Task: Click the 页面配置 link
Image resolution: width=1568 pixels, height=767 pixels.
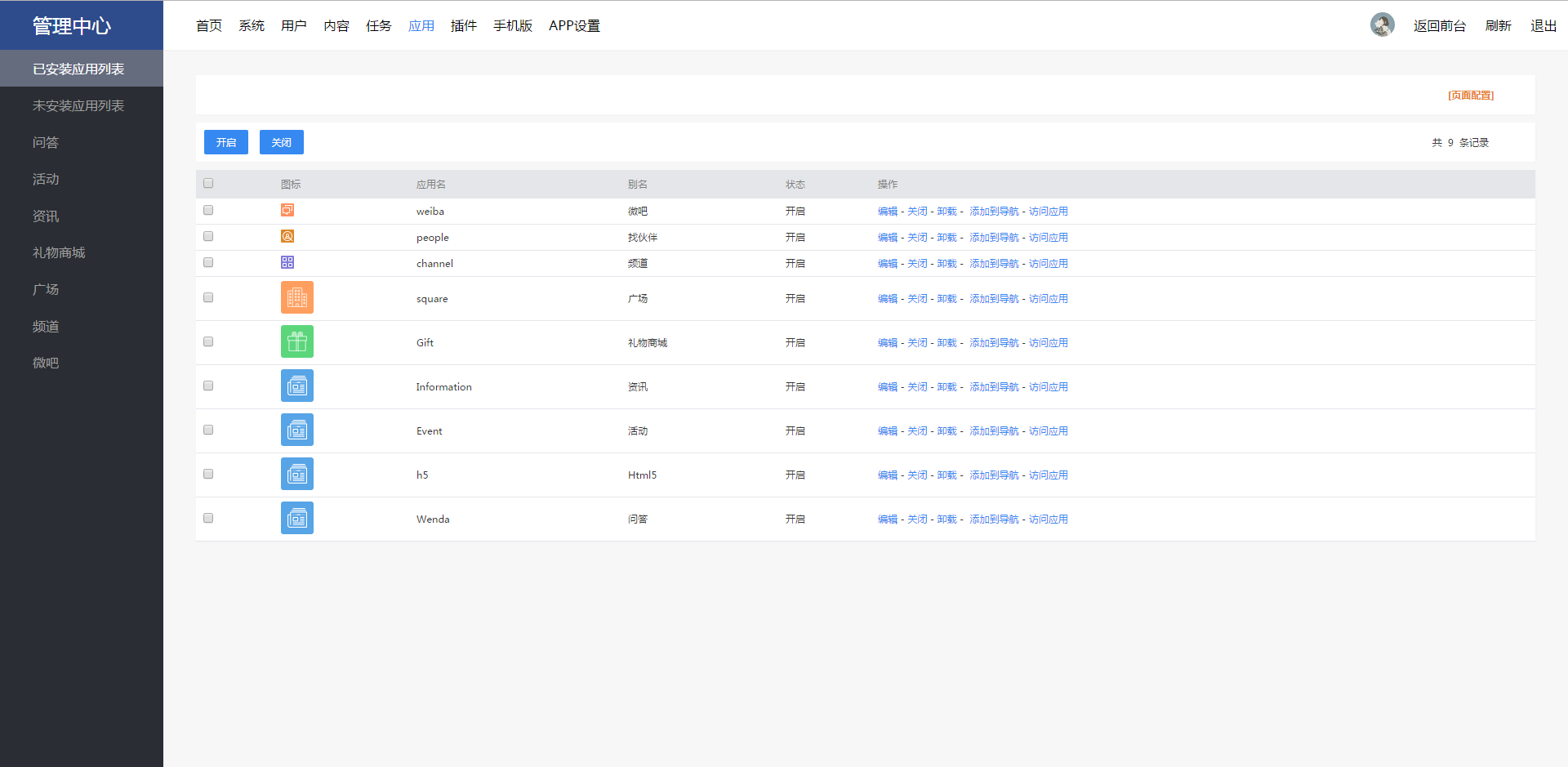Action: 1470,96
